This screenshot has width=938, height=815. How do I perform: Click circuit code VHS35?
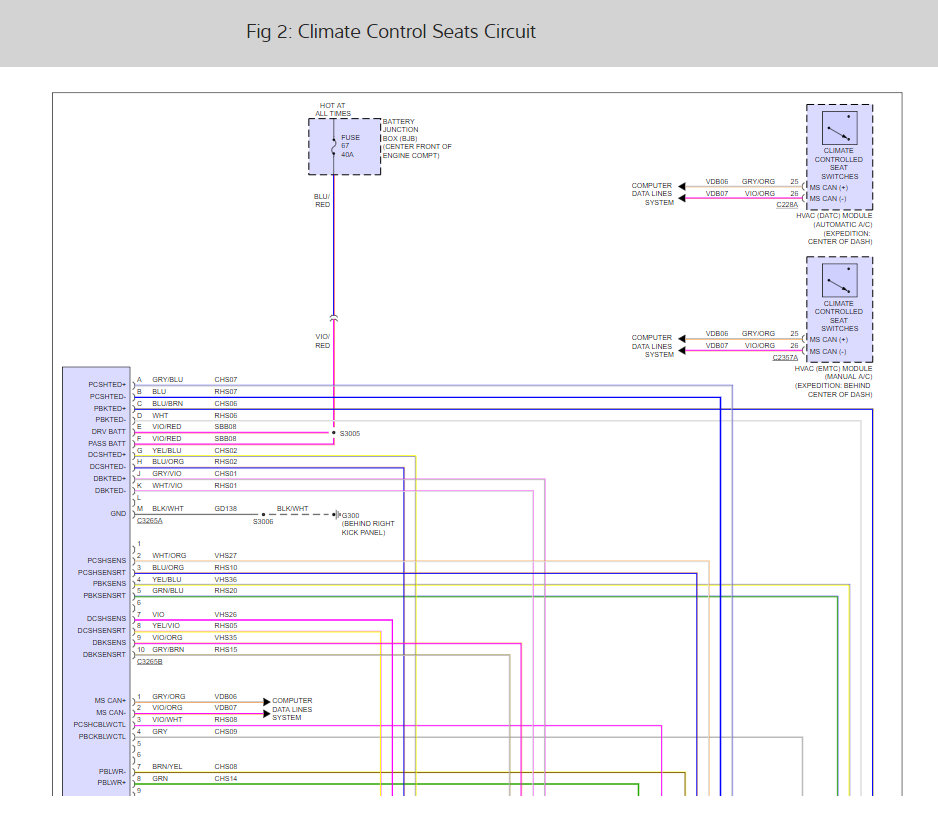coord(226,638)
